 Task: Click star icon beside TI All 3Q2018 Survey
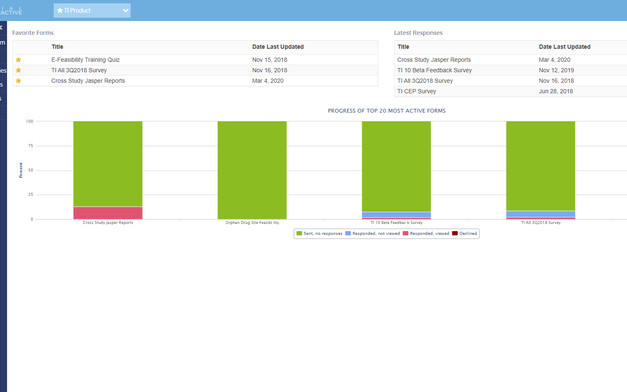(x=18, y=70)
